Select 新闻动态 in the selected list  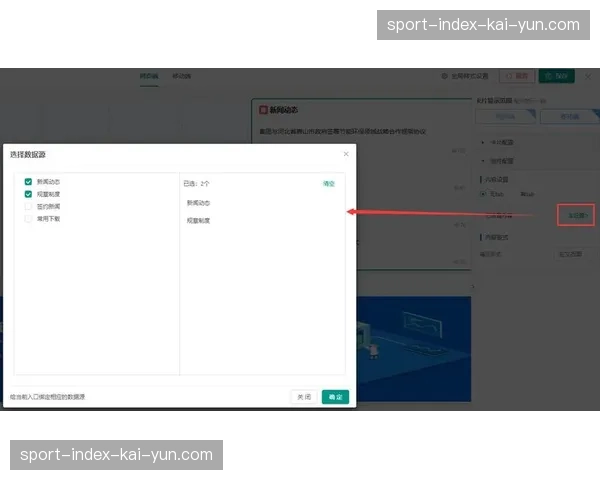[198, 203]
